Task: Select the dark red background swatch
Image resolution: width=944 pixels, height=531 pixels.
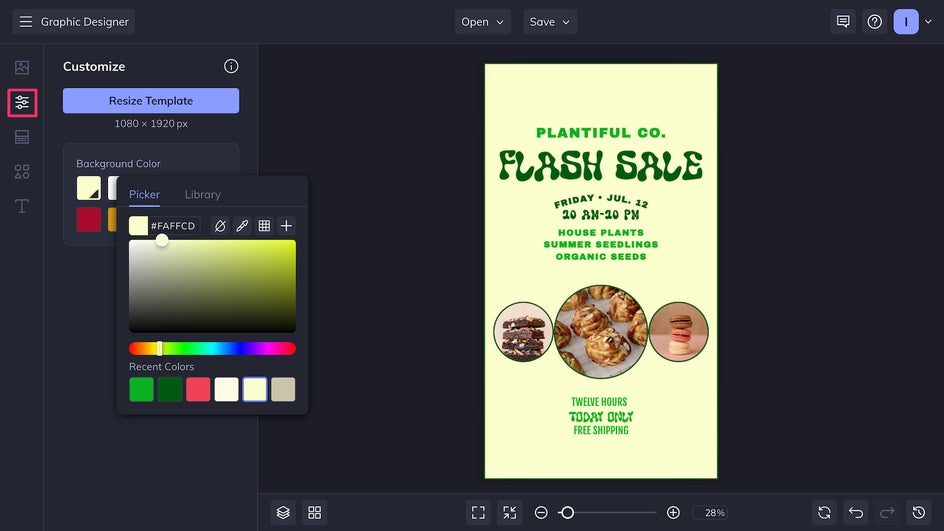Action: coord(89,219)
